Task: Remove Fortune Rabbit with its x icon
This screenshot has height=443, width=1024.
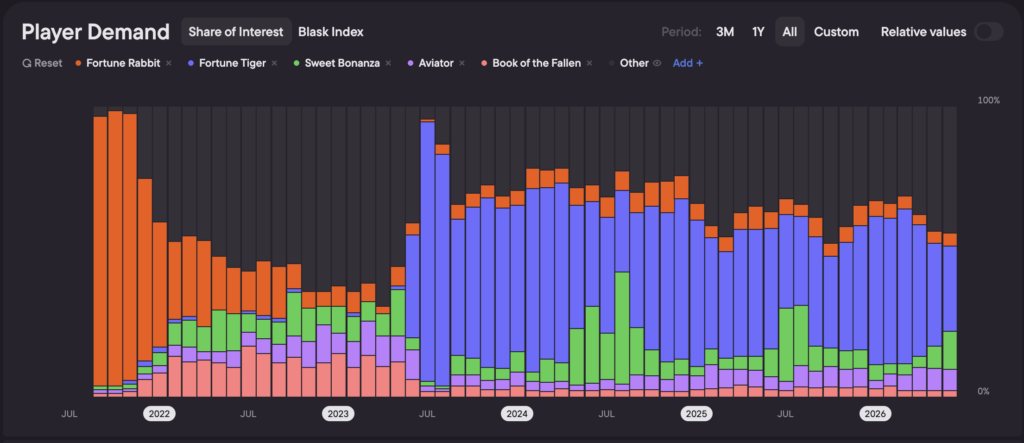Action: (168, 63)
